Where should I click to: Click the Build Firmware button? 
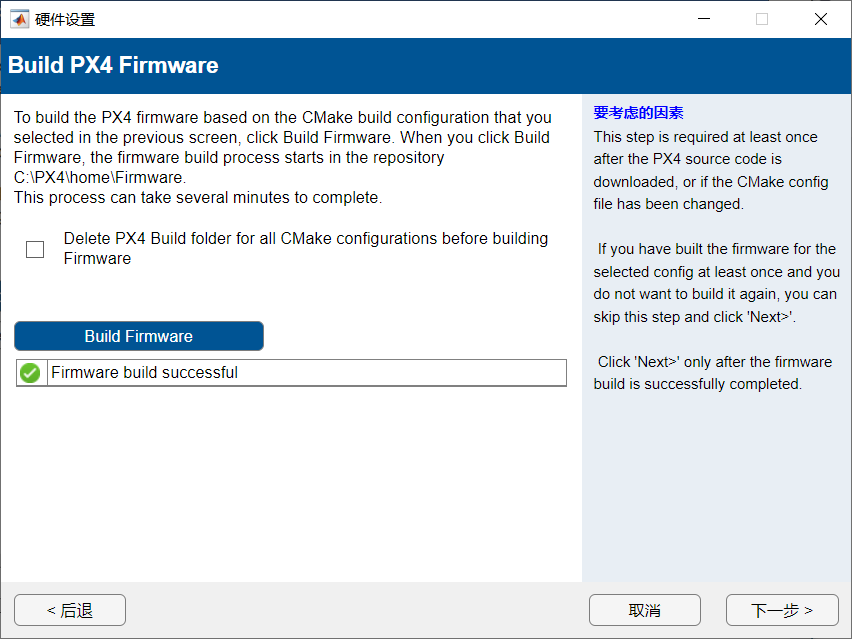coord(139,336)
